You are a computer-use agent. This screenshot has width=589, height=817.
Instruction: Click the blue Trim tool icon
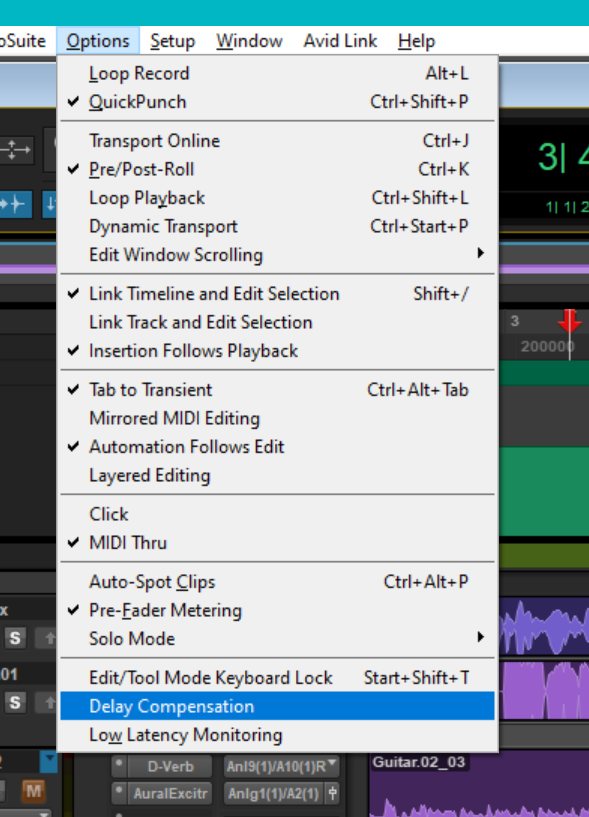click(x=15, y=204)
